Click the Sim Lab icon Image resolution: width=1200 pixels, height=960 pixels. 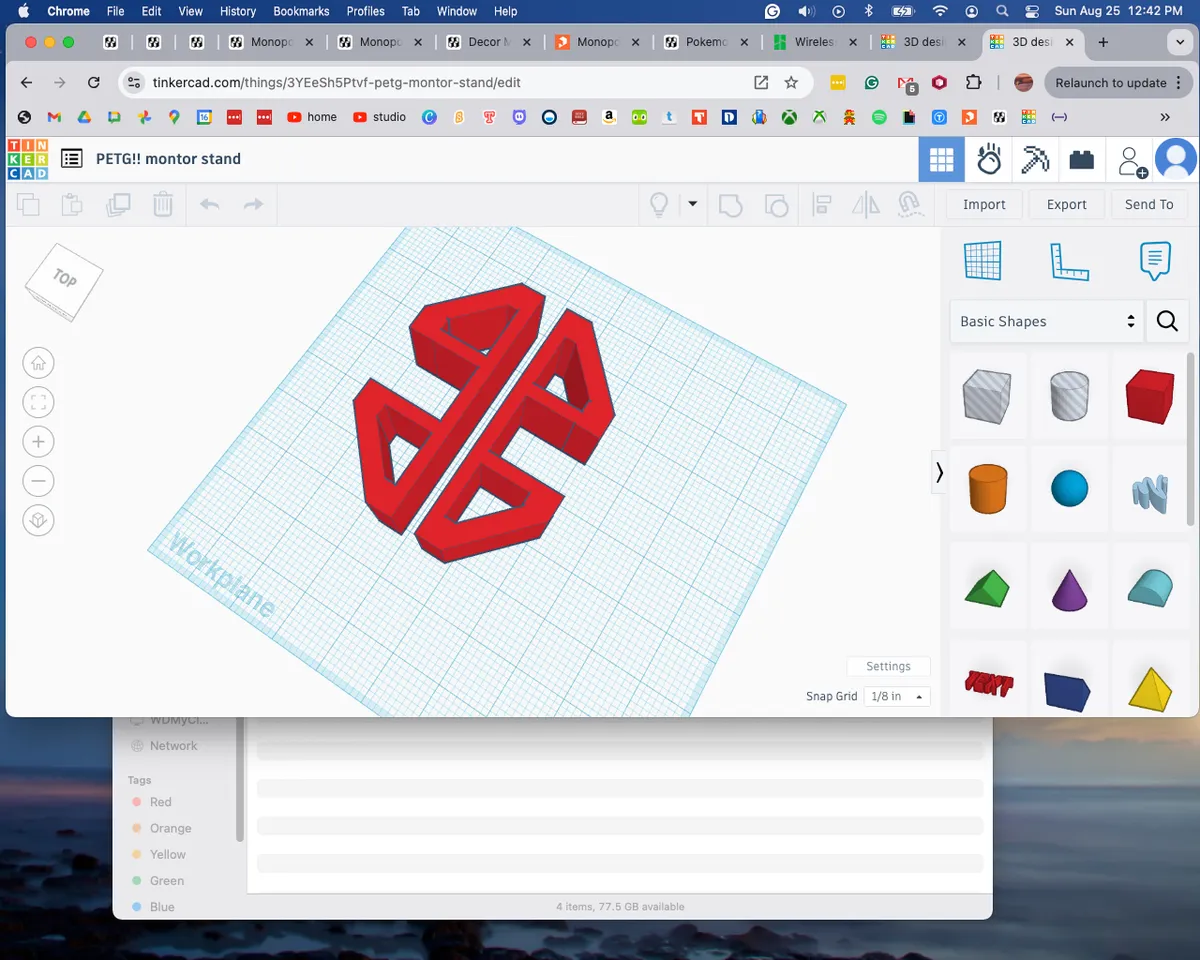click(989, 160)
